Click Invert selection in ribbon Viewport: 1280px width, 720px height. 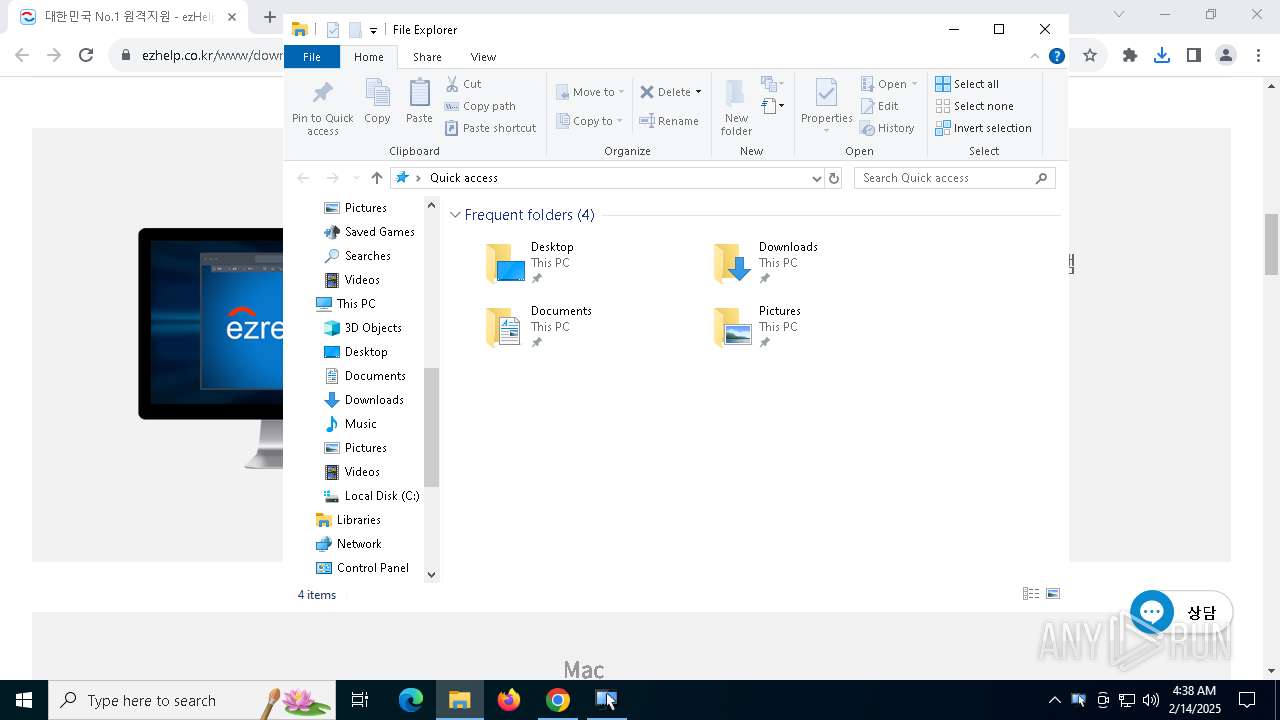[983, 128]
